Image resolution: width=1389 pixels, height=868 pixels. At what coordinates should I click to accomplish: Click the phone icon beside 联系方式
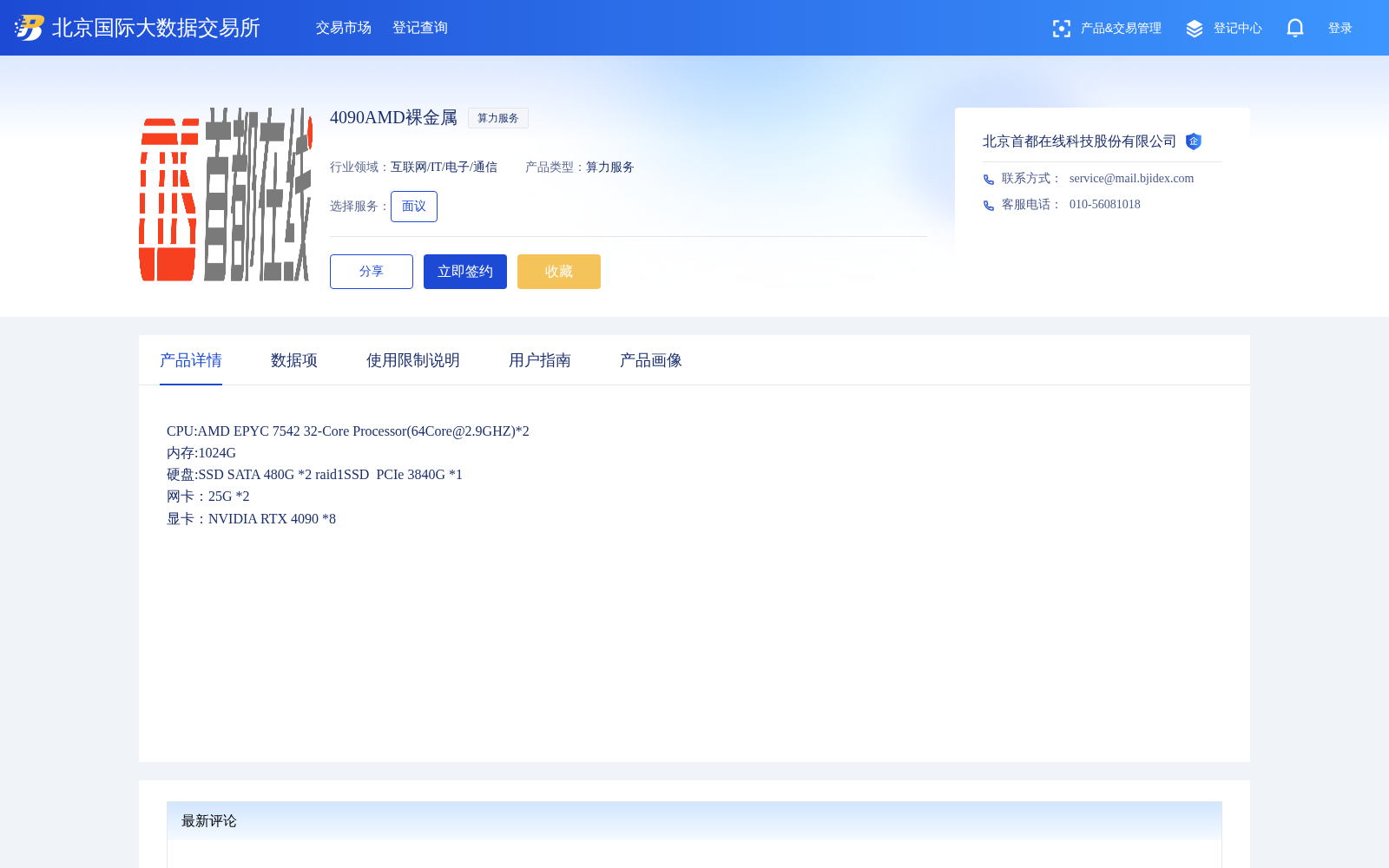click(x=988, y=179)
